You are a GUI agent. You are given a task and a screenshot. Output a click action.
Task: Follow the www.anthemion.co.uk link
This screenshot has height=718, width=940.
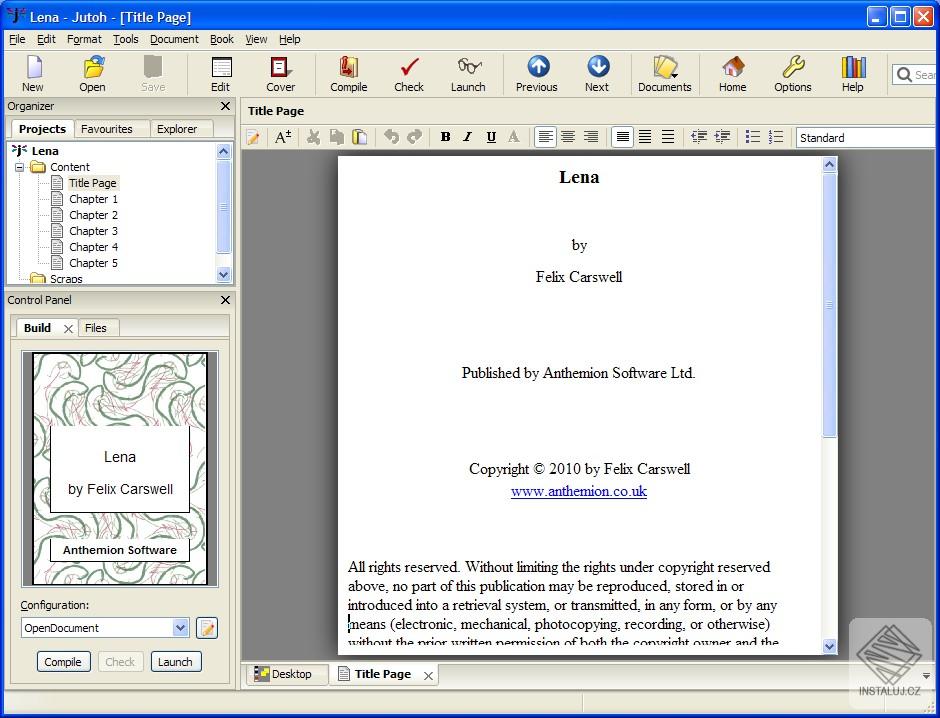pos(579,491)
